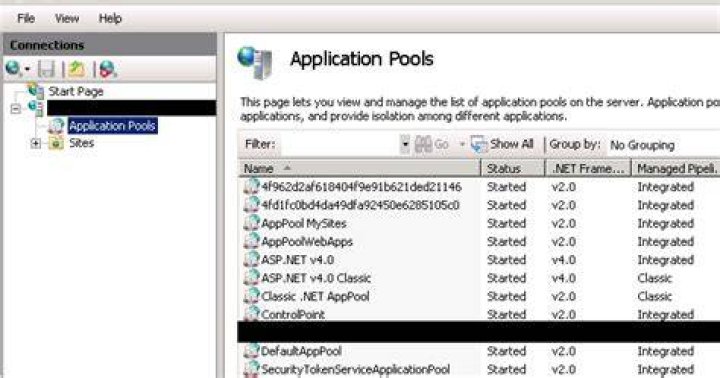Screen dimensions: 720x378
Task: Click the AppPoolWebApps icon
Action: (x=251, y=241)
